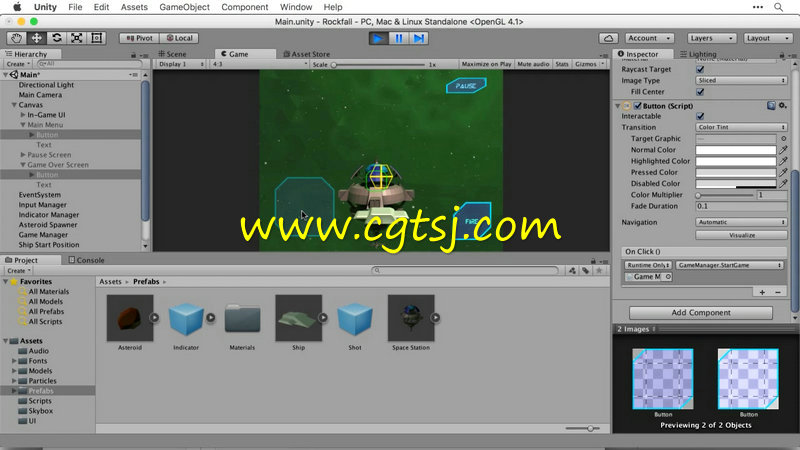Click the Step frame button
Screen dimensions: 800x450
click(x=418, y=38)
